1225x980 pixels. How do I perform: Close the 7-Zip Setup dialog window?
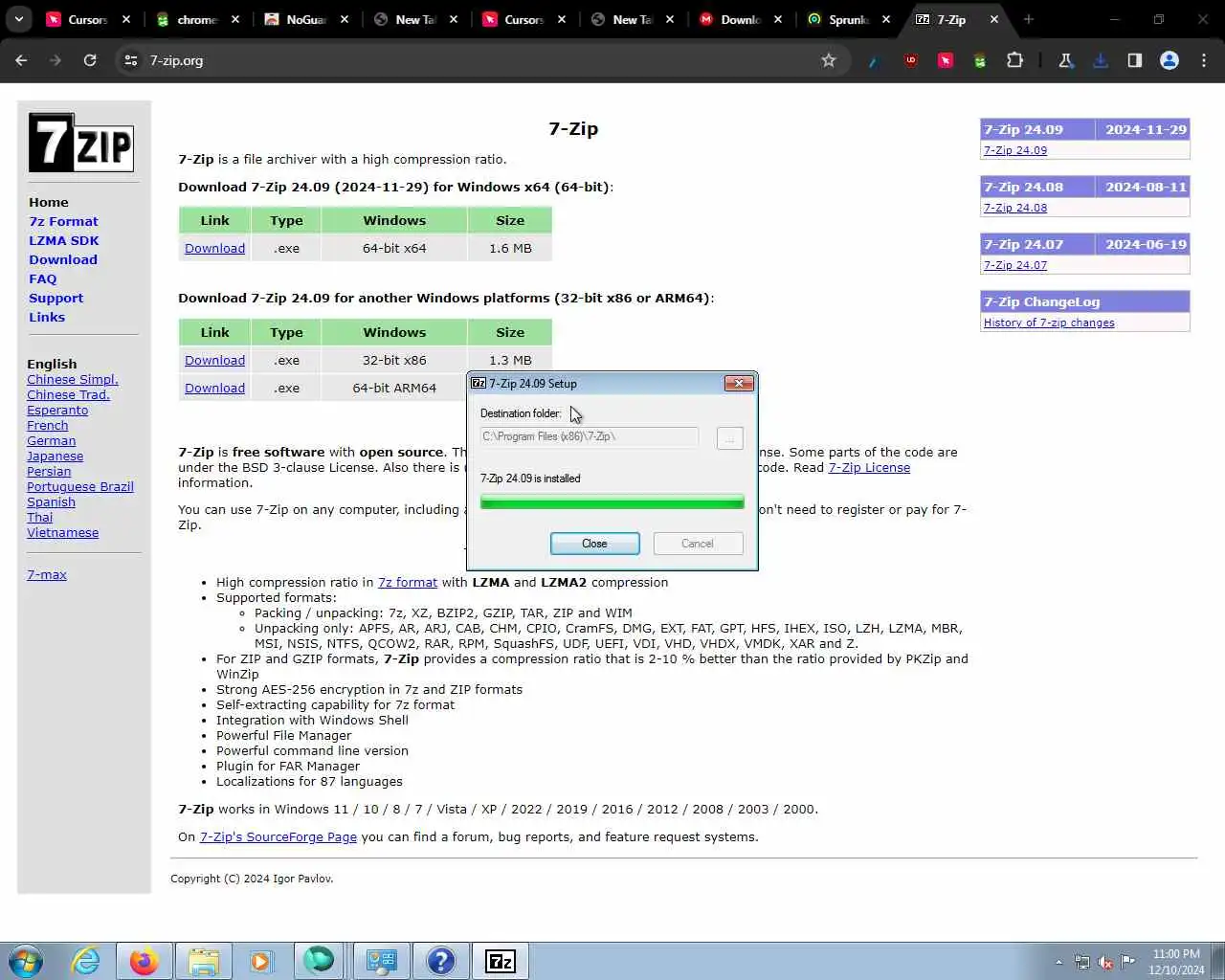pyautogui.click(x=738, y=384)
